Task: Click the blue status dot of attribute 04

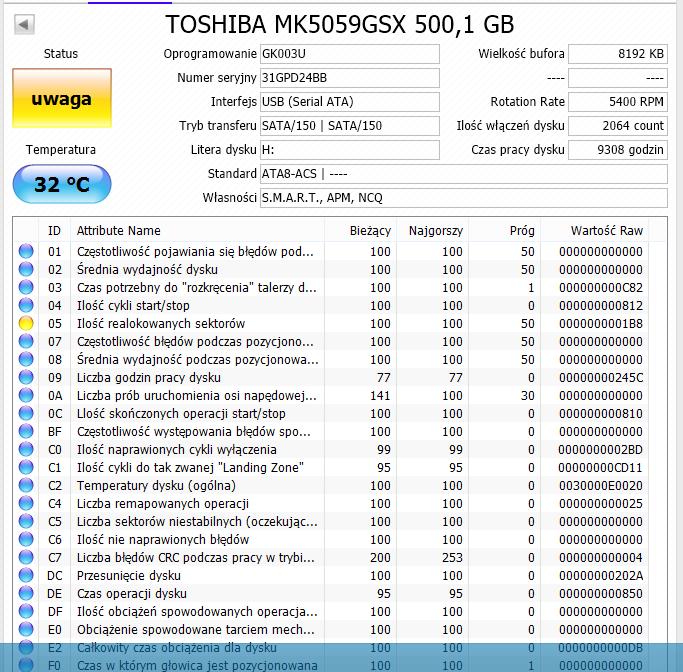Action: [x=26, y=305]
